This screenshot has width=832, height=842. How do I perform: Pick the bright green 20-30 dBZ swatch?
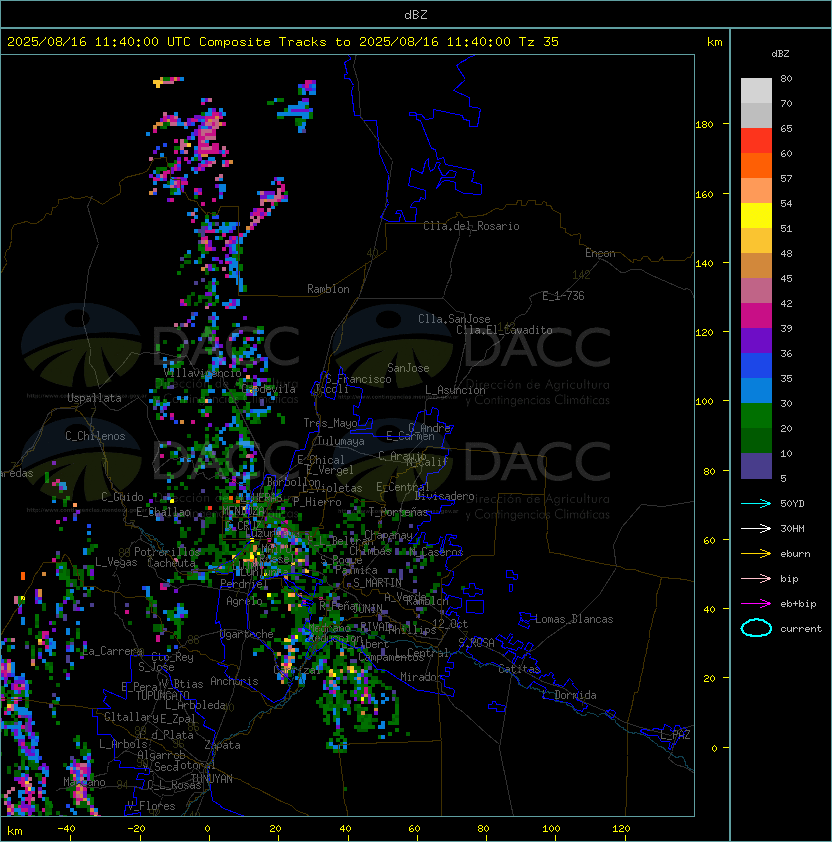(756, 416)
